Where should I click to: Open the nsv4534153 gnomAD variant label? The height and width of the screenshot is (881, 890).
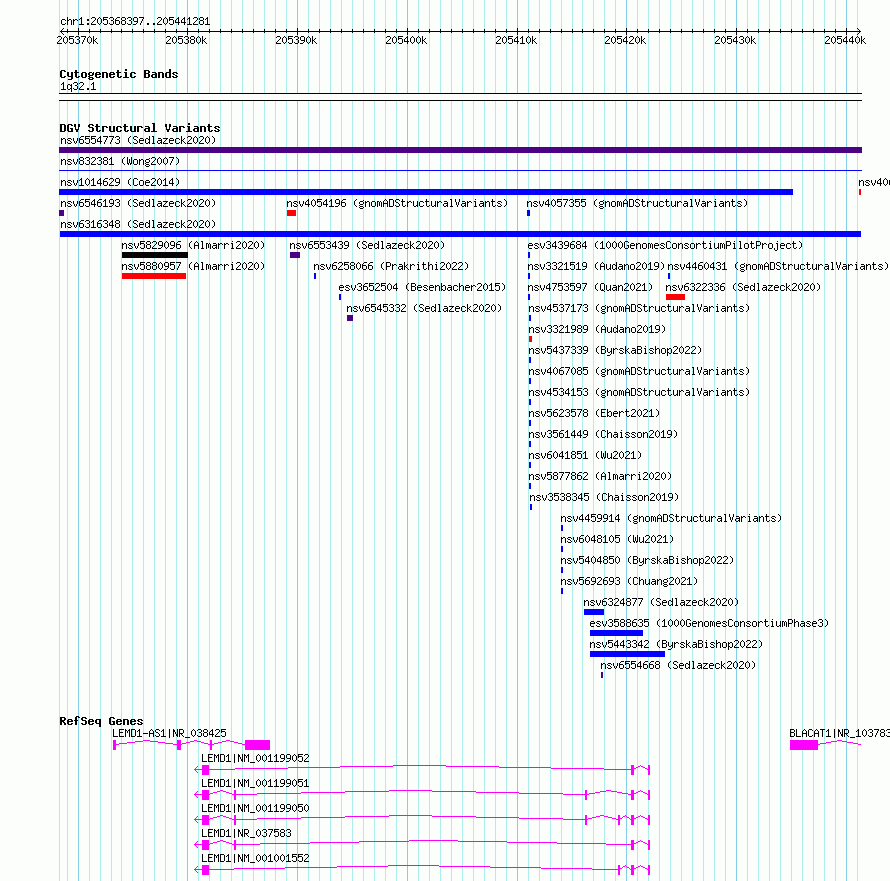click(x=639, y=392)
